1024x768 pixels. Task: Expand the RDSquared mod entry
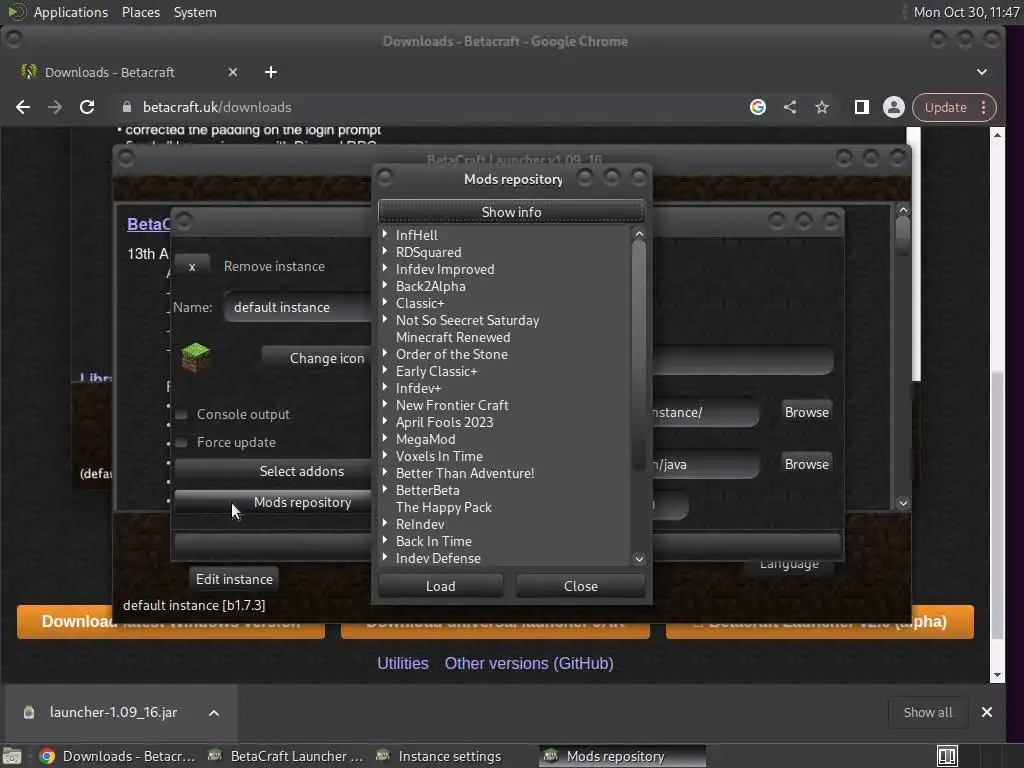coord(385,251)
